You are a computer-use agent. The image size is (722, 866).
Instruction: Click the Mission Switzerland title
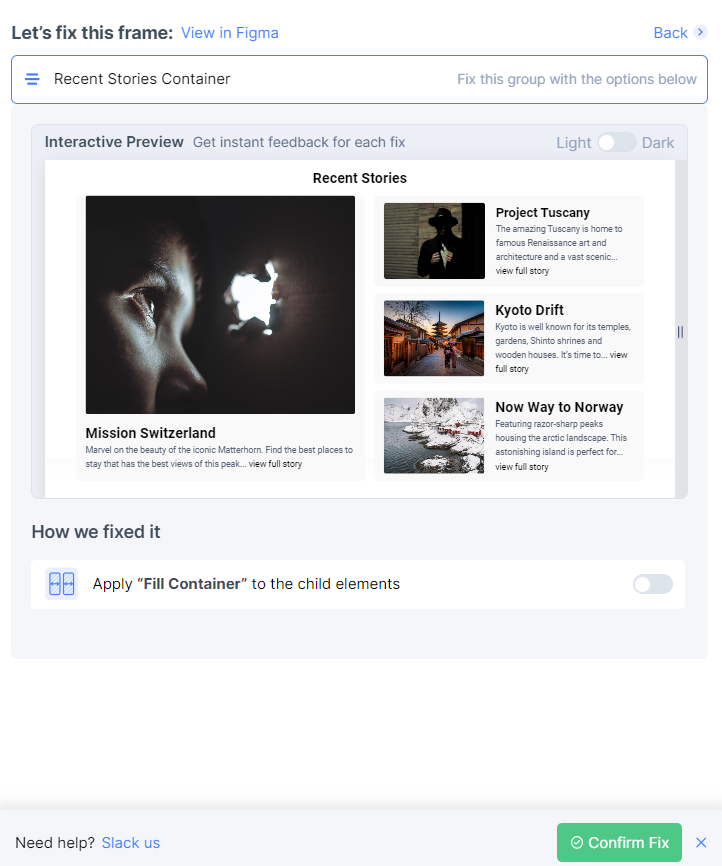click(x=150, y=433)
